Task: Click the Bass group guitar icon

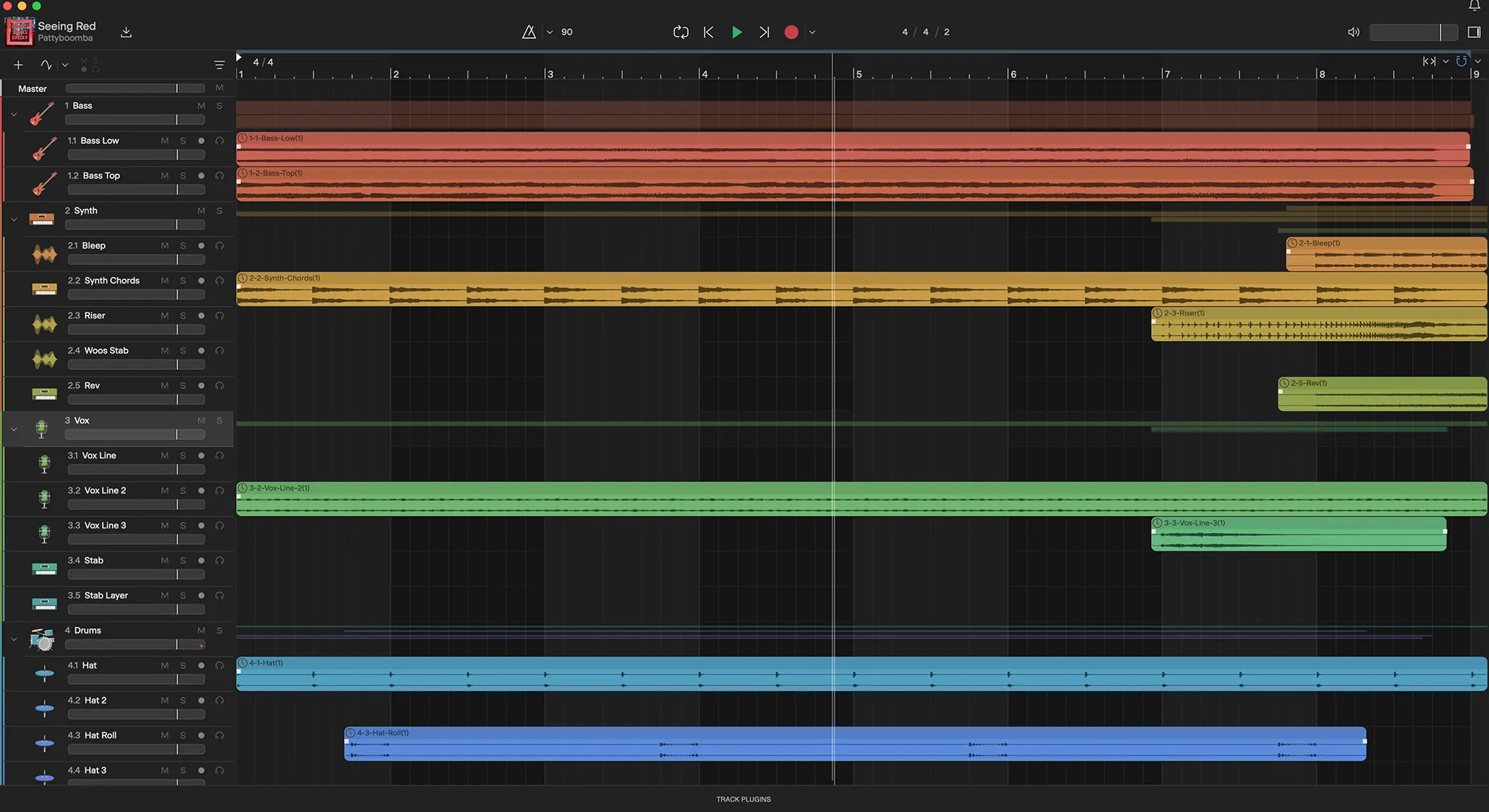Action: 42,114
